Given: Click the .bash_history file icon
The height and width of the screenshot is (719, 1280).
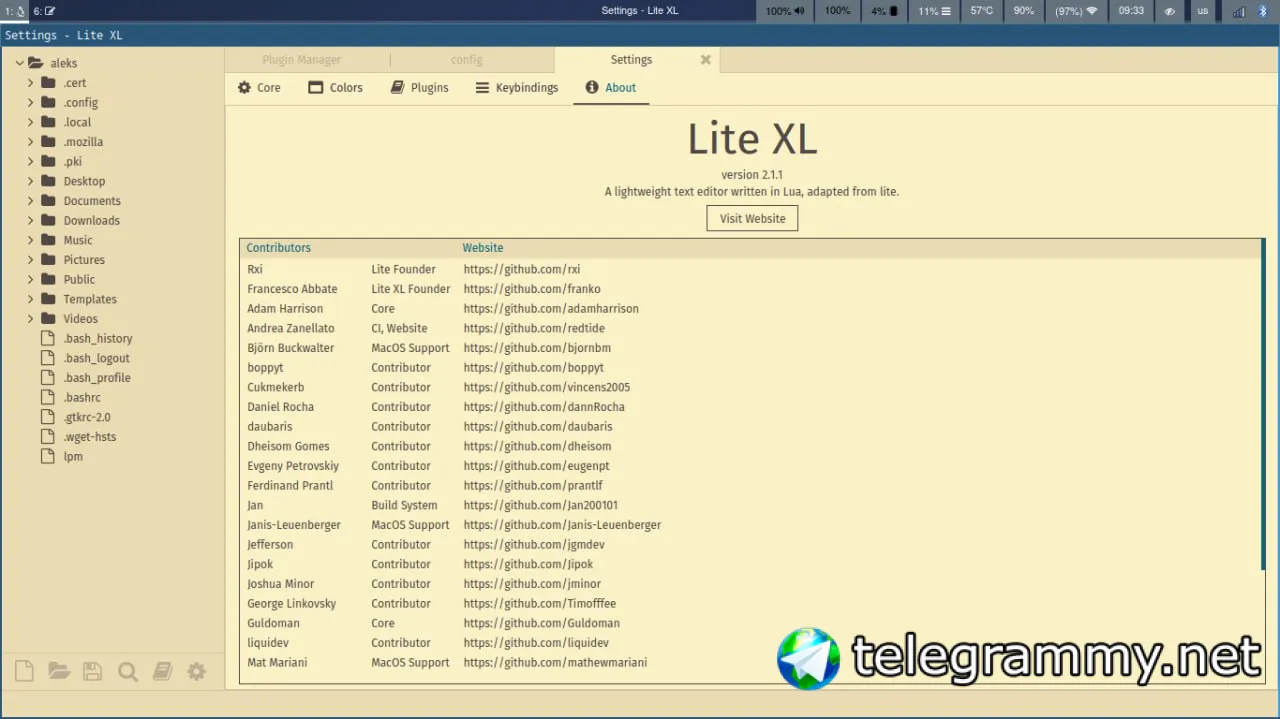Looking at the screenshot, I should point(47,338).
